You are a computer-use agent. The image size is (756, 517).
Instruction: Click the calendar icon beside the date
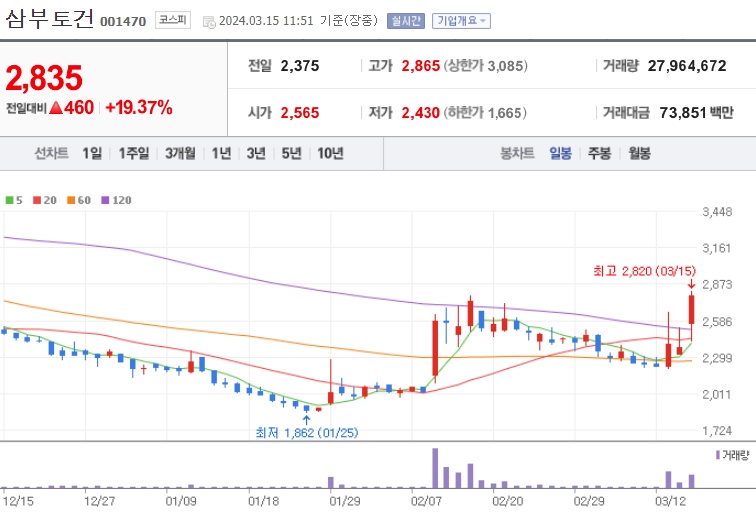click(209, 22)
